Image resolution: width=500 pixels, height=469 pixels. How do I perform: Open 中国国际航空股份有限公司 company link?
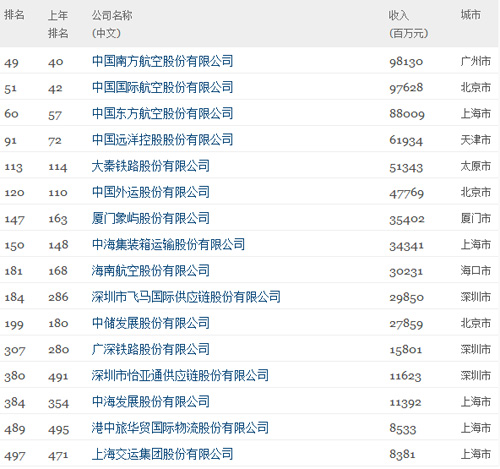(x=162, y=87)
